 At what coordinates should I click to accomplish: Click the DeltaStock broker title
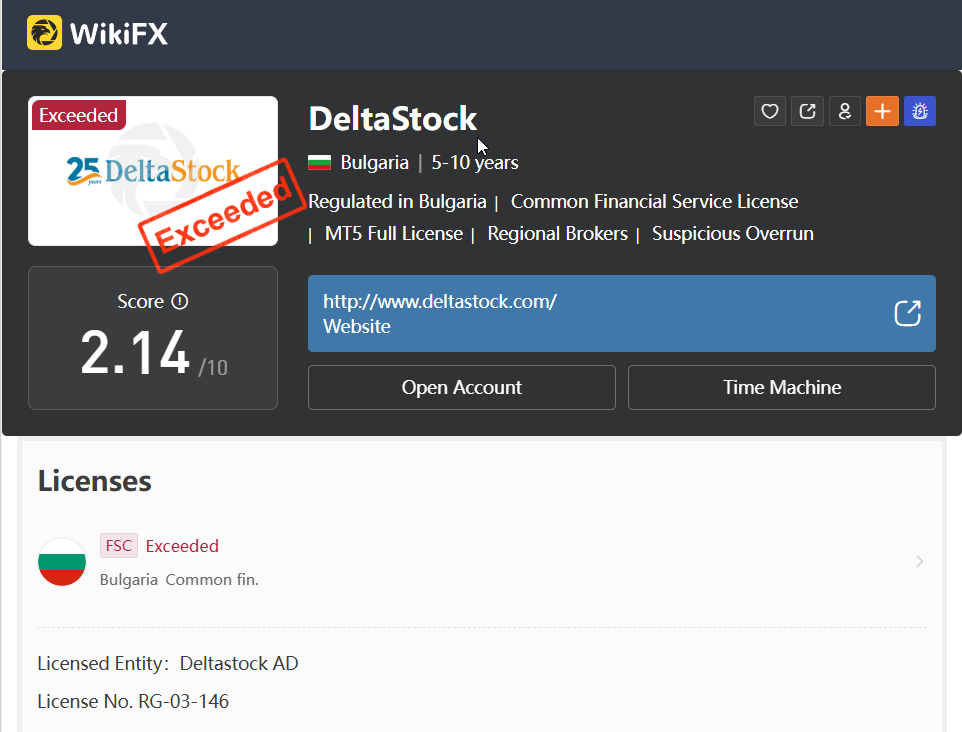click(x=393, y=118)
